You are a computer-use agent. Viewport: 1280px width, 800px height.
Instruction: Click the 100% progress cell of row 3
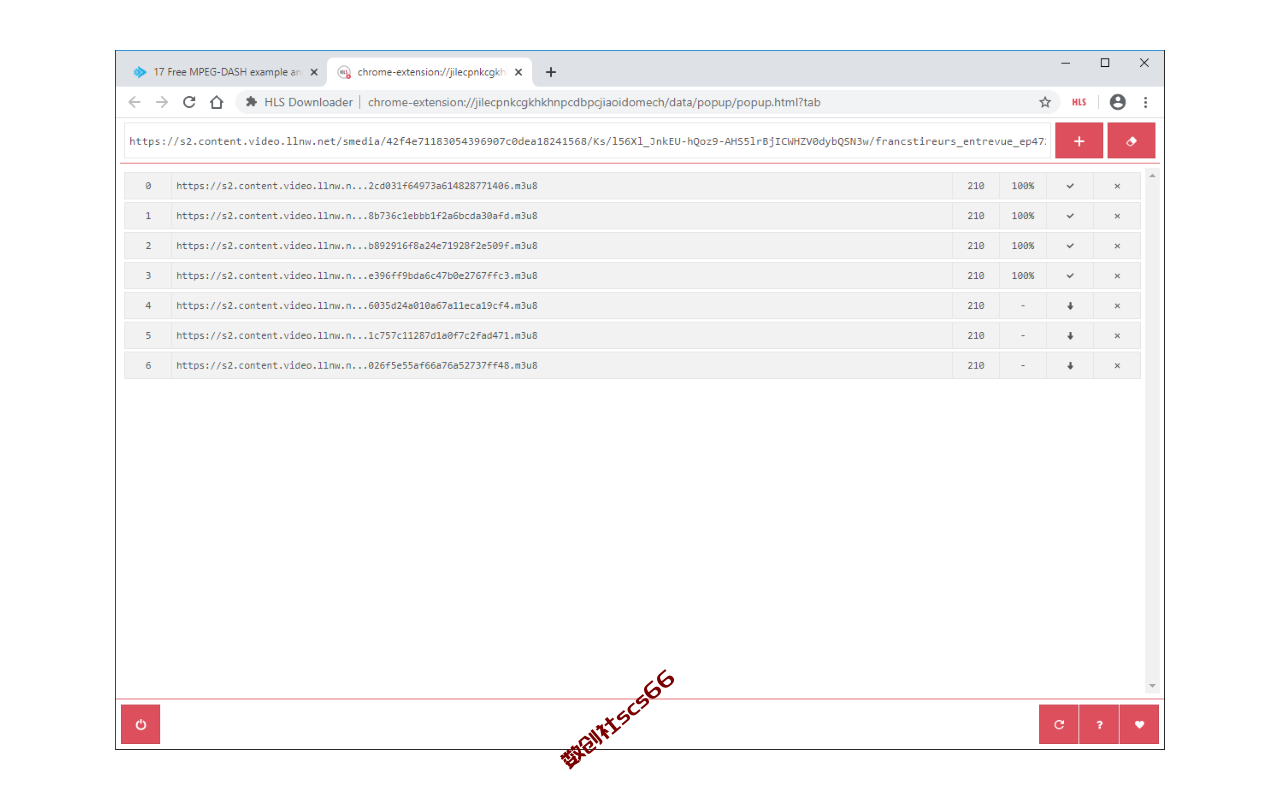[x=1023, y=276]
